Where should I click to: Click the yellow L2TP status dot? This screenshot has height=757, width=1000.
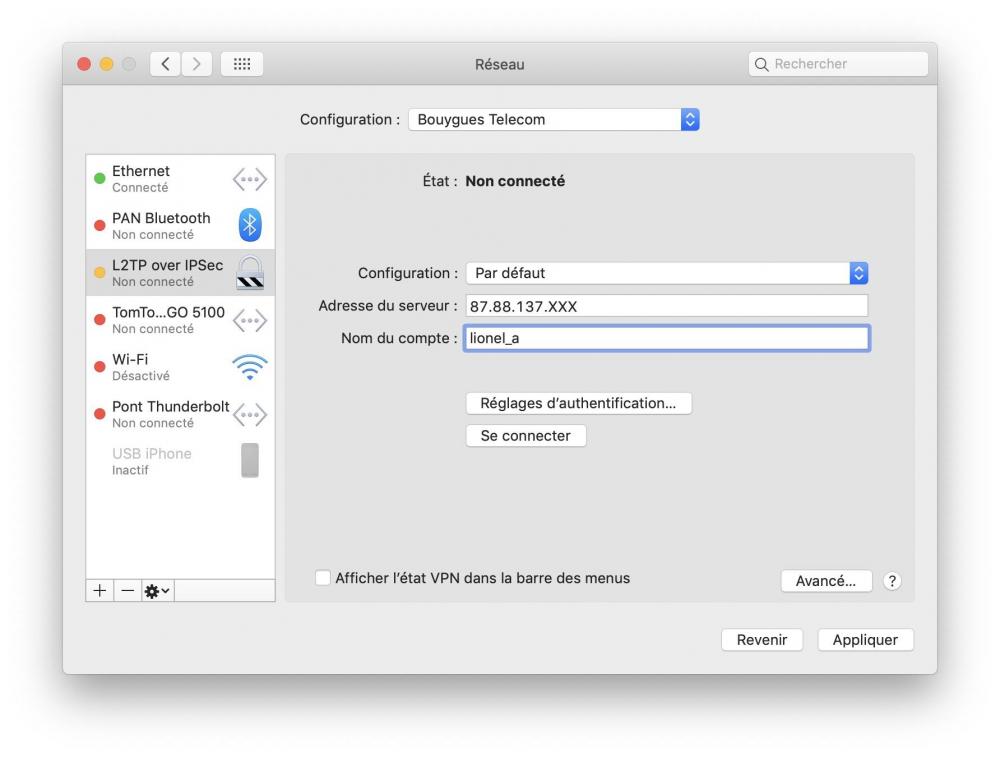[99, 273]
